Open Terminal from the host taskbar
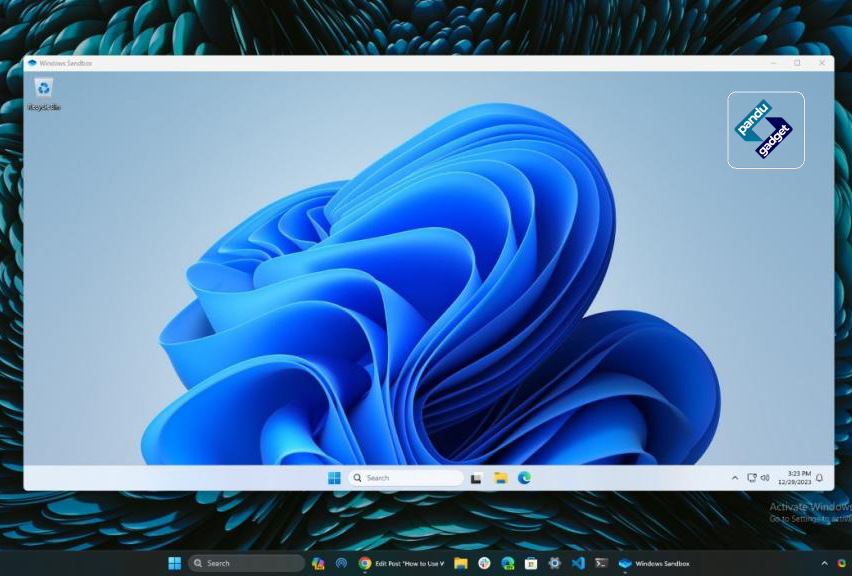Viewport: 852px width, 576px height. click(602, 564)
